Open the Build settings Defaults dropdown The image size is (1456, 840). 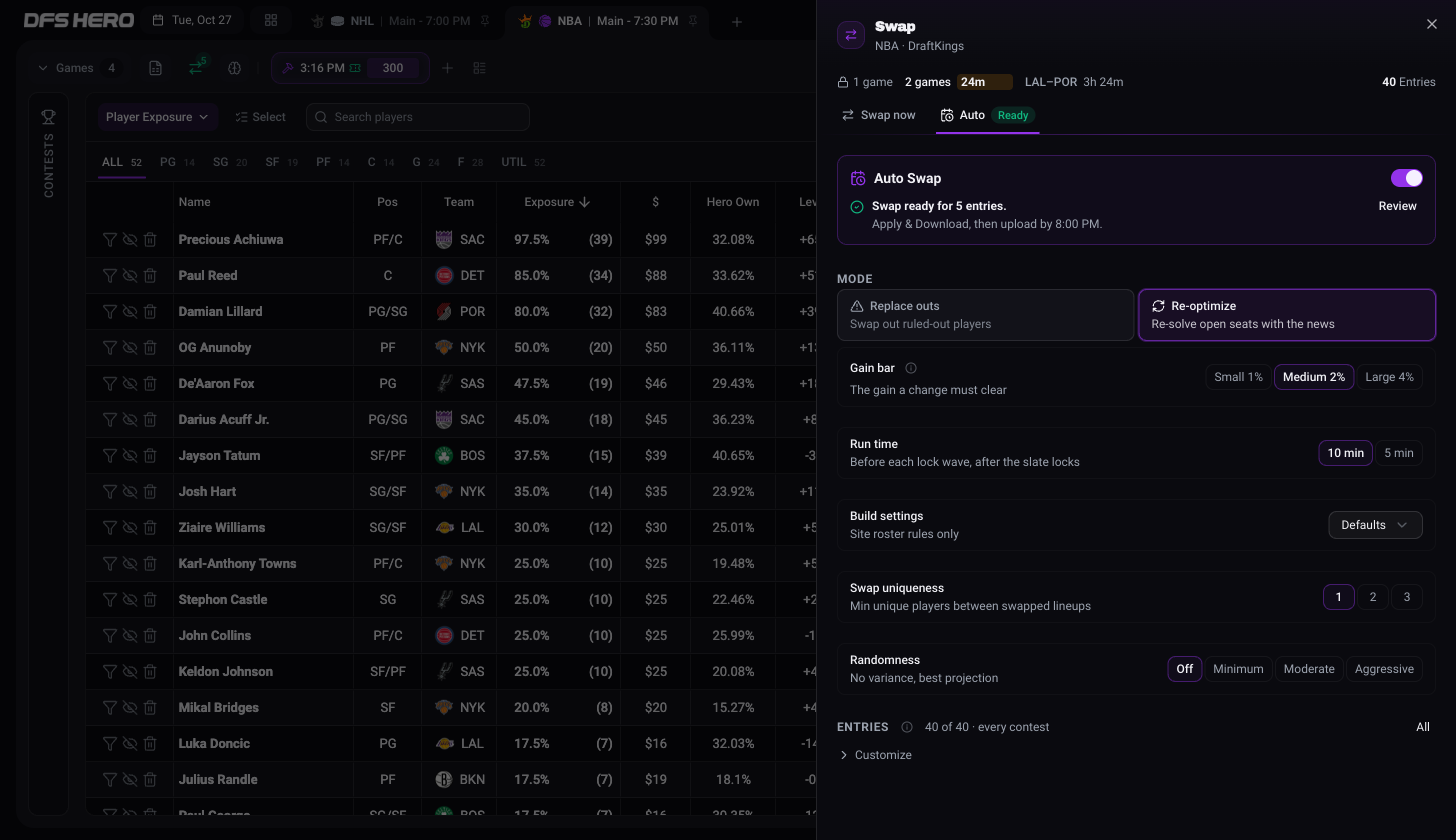(x=1375, y=525)
